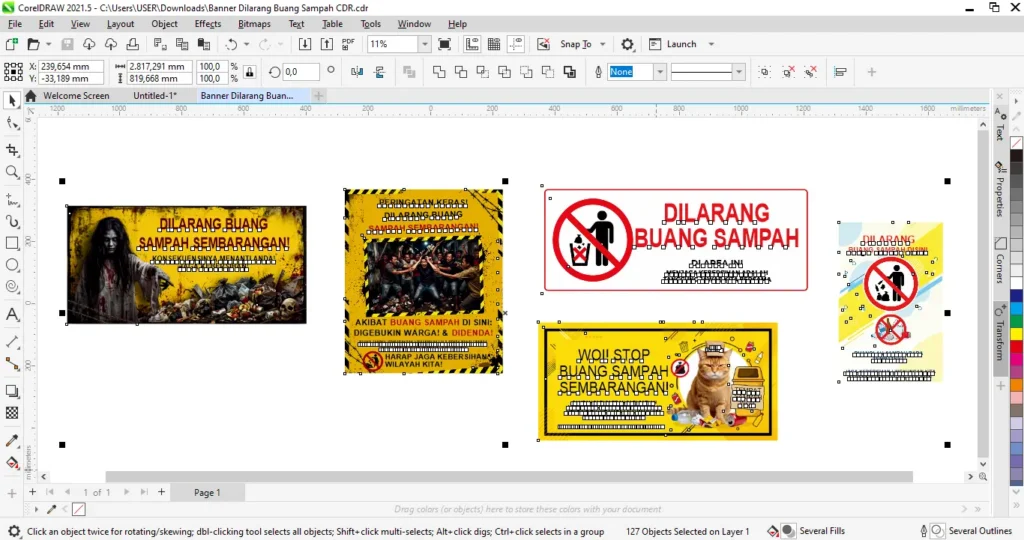
Task: Select the Shape edit tool
Action: point(12,123)
